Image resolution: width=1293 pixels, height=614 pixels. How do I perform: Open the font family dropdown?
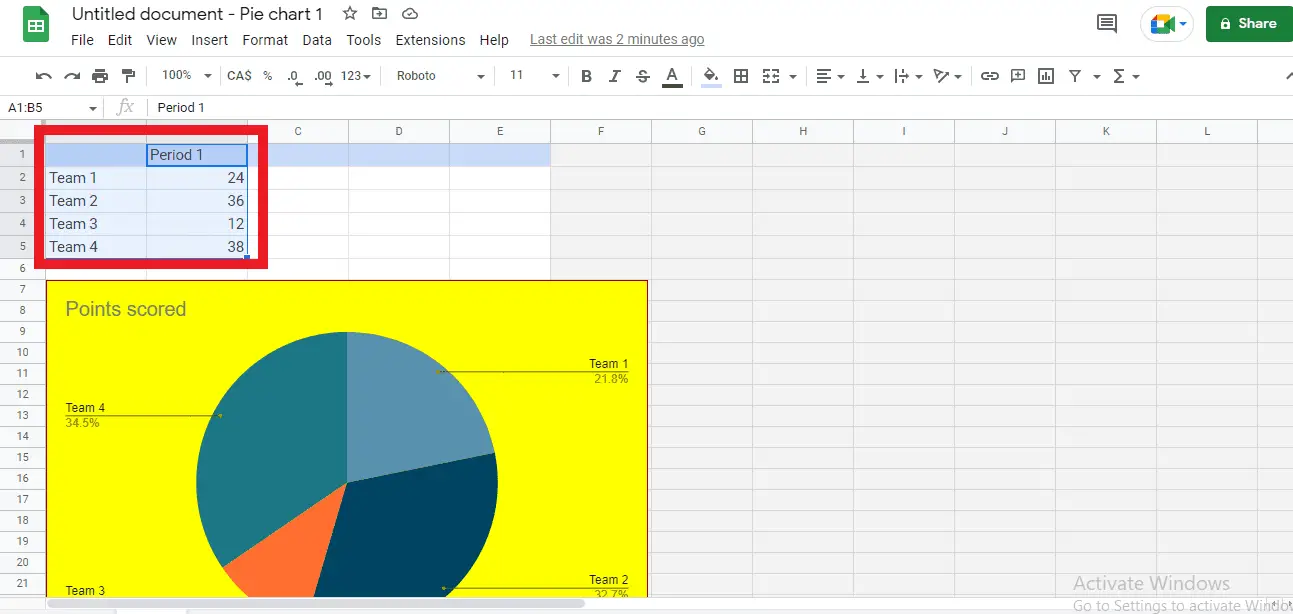437,75
